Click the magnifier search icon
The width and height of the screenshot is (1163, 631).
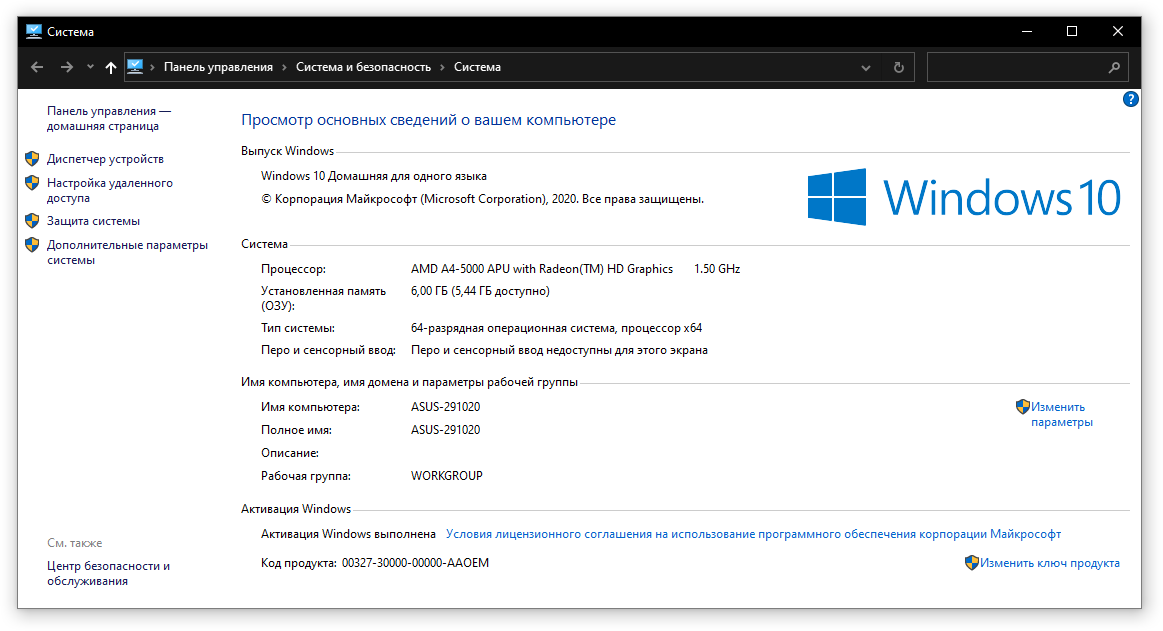(1114, 67)
